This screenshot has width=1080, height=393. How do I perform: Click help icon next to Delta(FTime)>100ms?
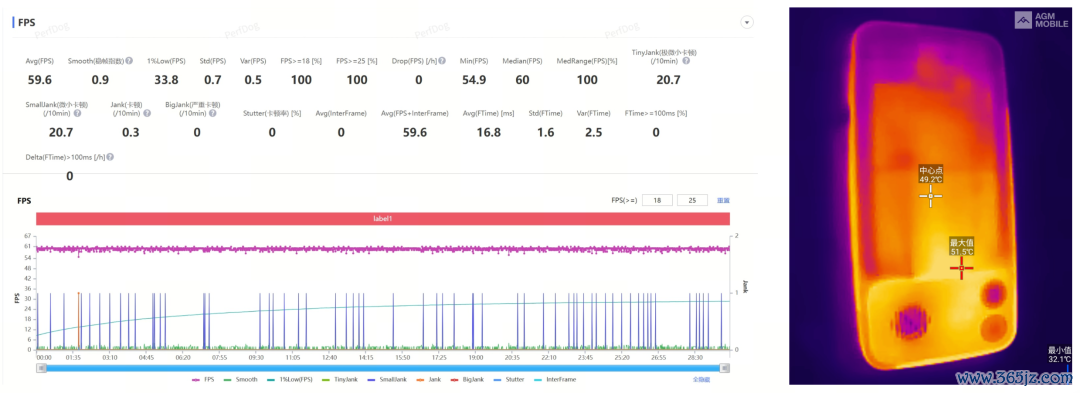coord(110,157)
